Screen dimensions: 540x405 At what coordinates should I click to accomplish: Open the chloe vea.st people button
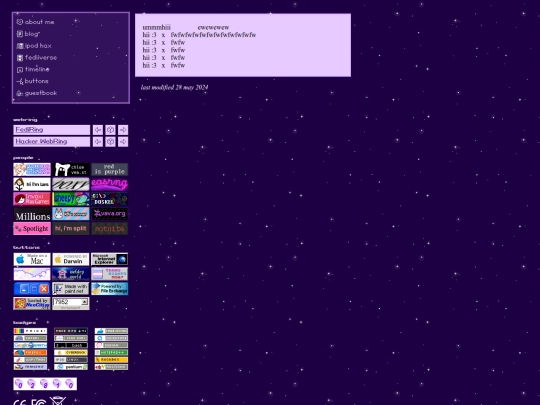[71, 169]
